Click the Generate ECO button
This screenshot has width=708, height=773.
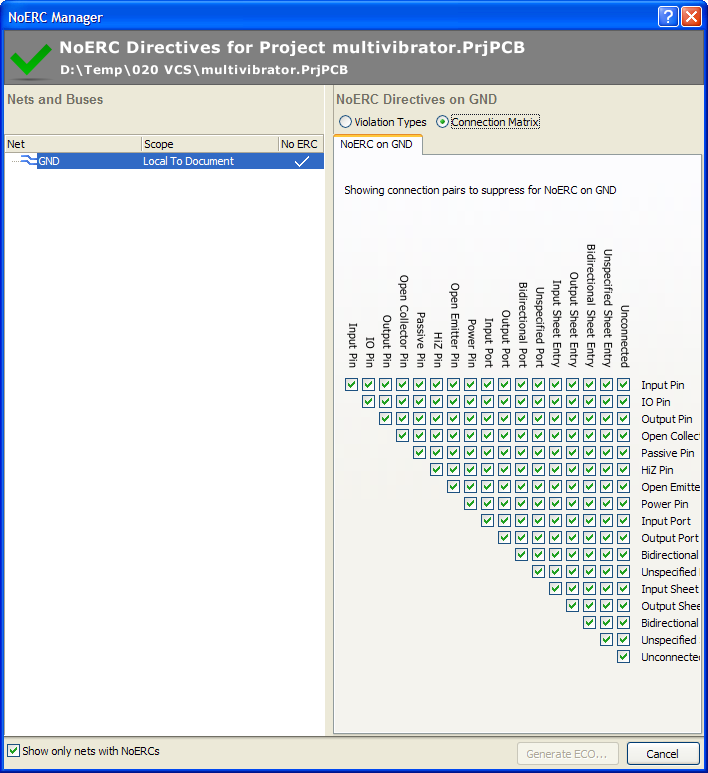567,754
